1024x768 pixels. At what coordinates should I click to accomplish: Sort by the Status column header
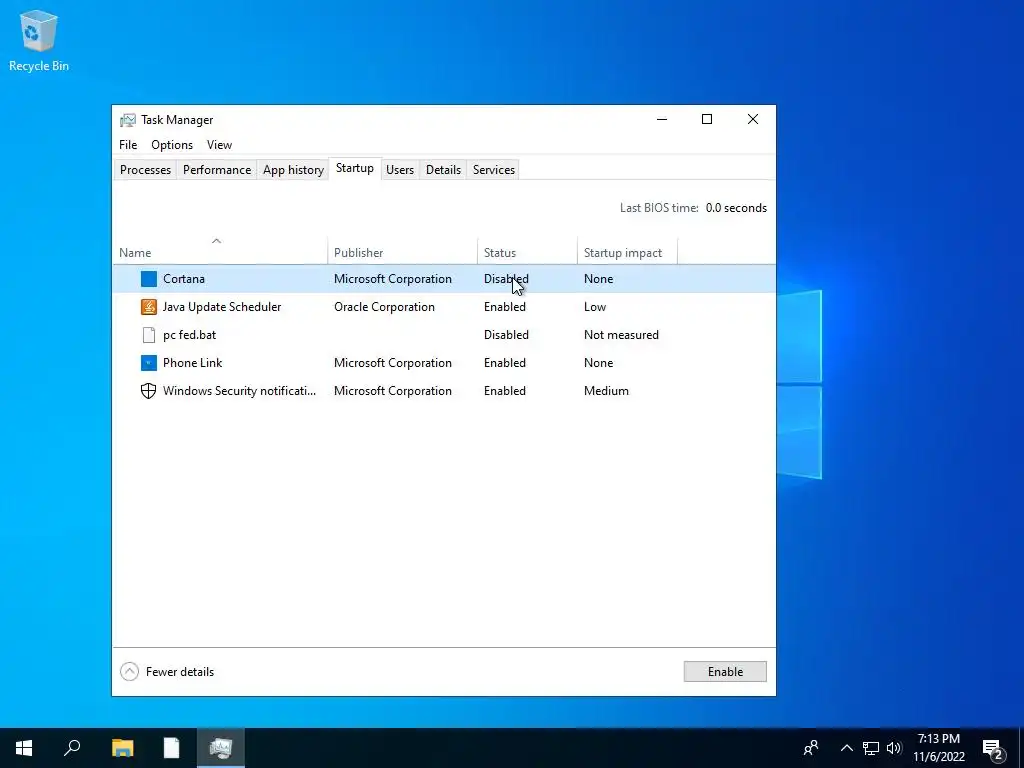527,253
